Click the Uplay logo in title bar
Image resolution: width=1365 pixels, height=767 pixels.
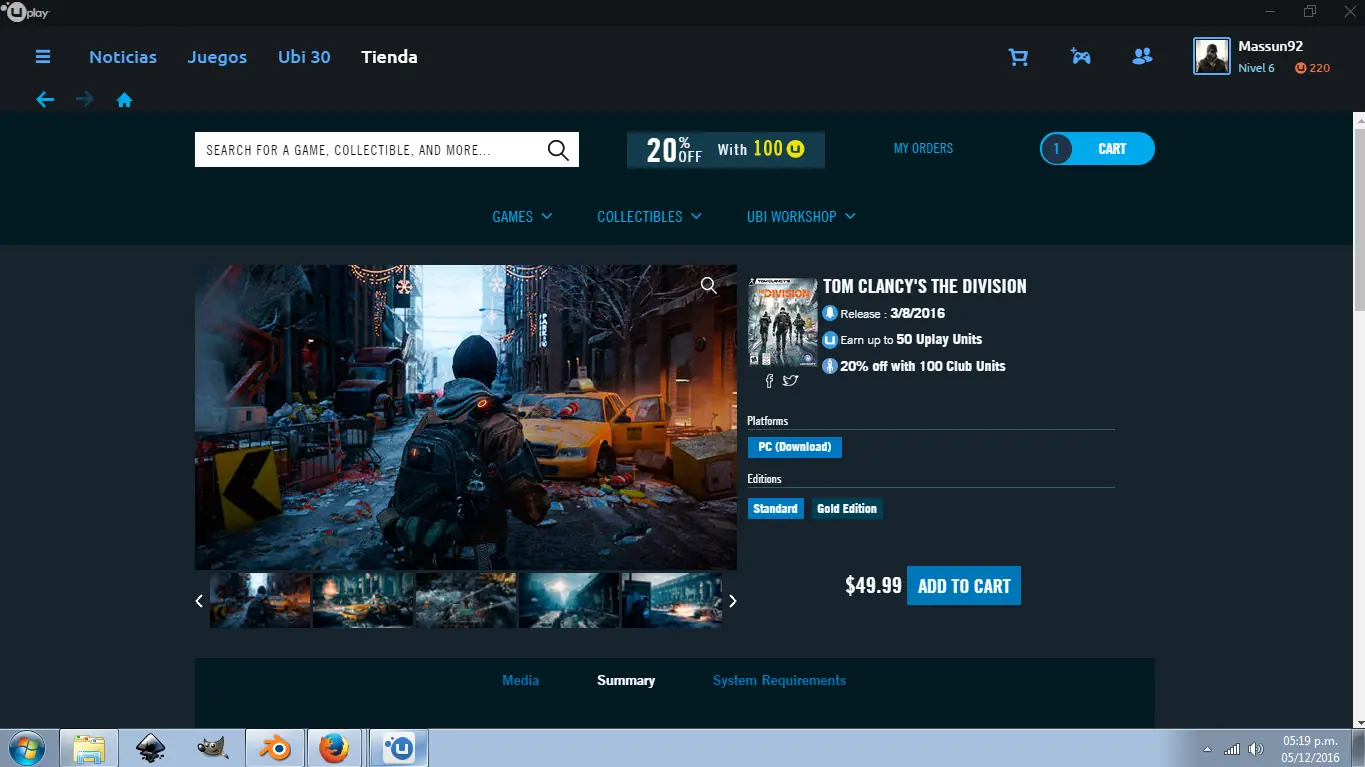click(27, 12)
